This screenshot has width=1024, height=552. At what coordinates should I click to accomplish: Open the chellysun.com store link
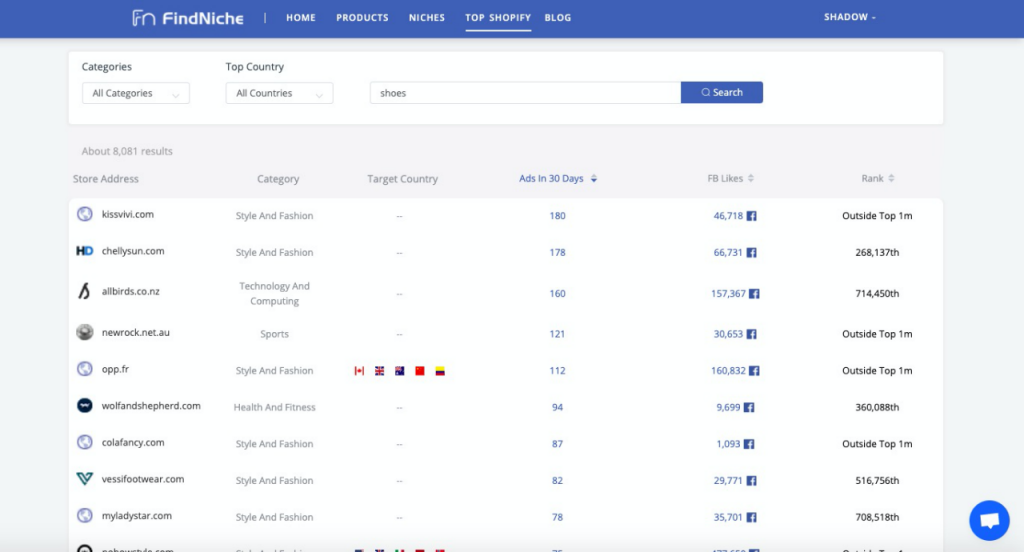point(133,251)
